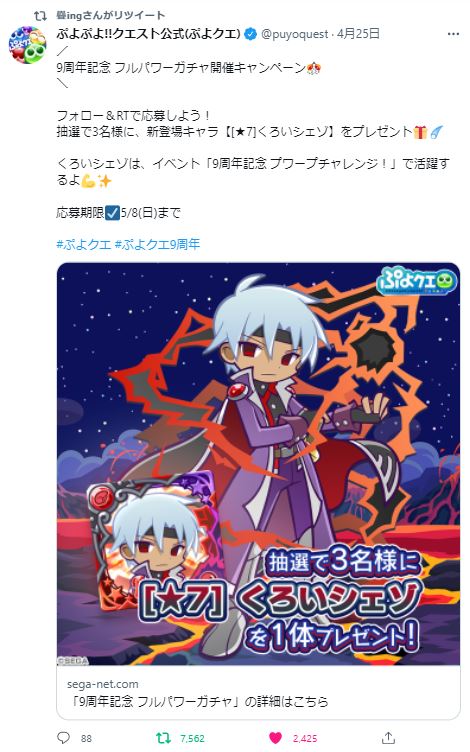The image size is (470, 752).
Task: Open the #ぷよクエ hashtag
Action: coord(84,245)
